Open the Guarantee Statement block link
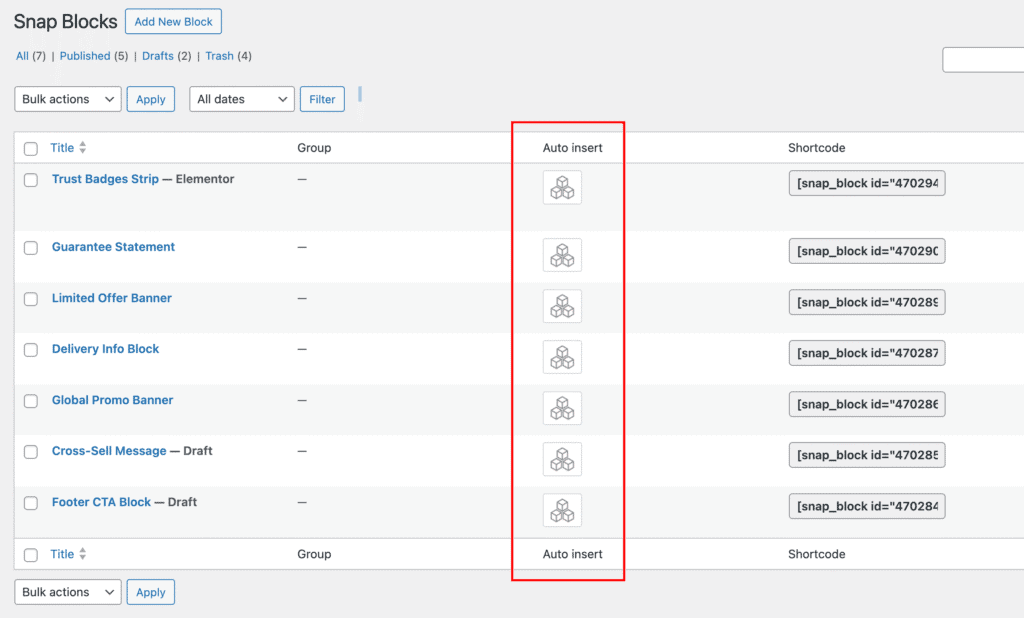The width and height of the screenshot is (1024, 618). [113, 247]
